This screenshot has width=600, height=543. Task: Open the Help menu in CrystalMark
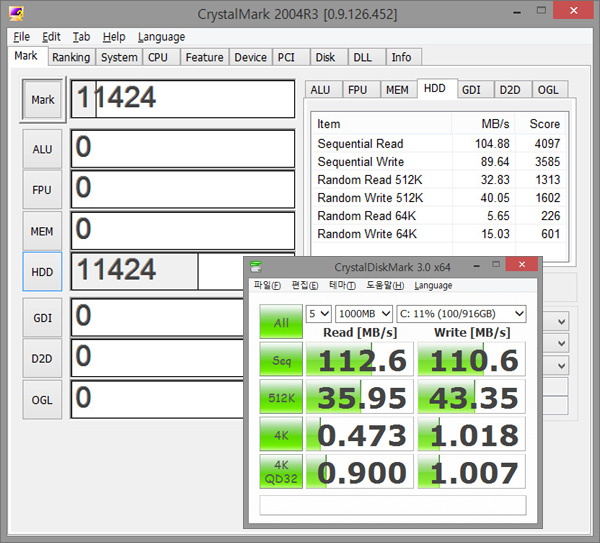point(114,37)
